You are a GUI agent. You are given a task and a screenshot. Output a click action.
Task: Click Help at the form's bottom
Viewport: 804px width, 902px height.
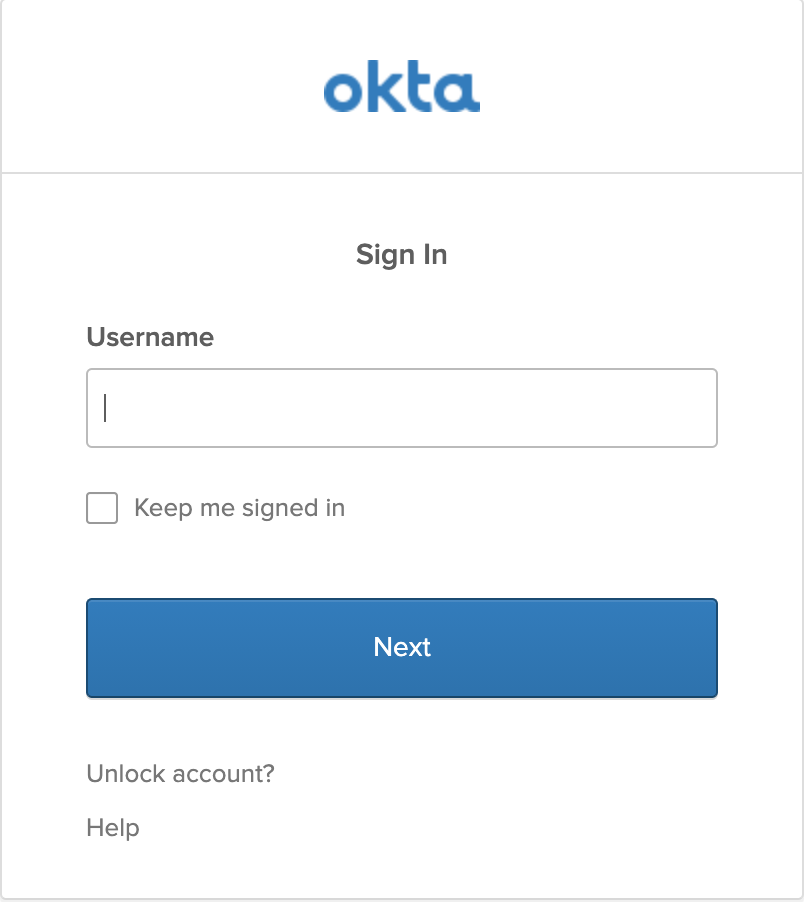tap(113, 828)
